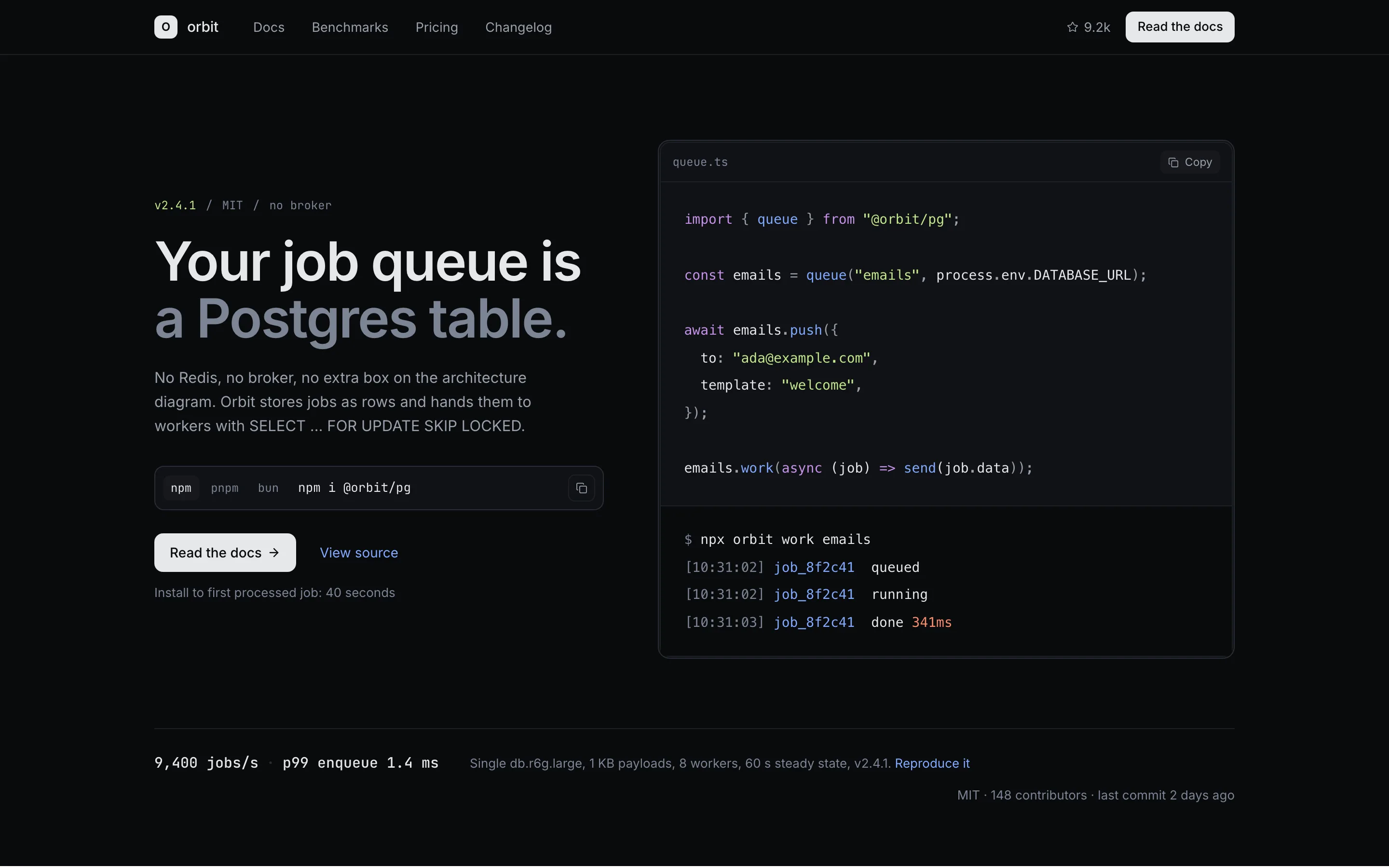Click the emails.work code line

(858, 468)
